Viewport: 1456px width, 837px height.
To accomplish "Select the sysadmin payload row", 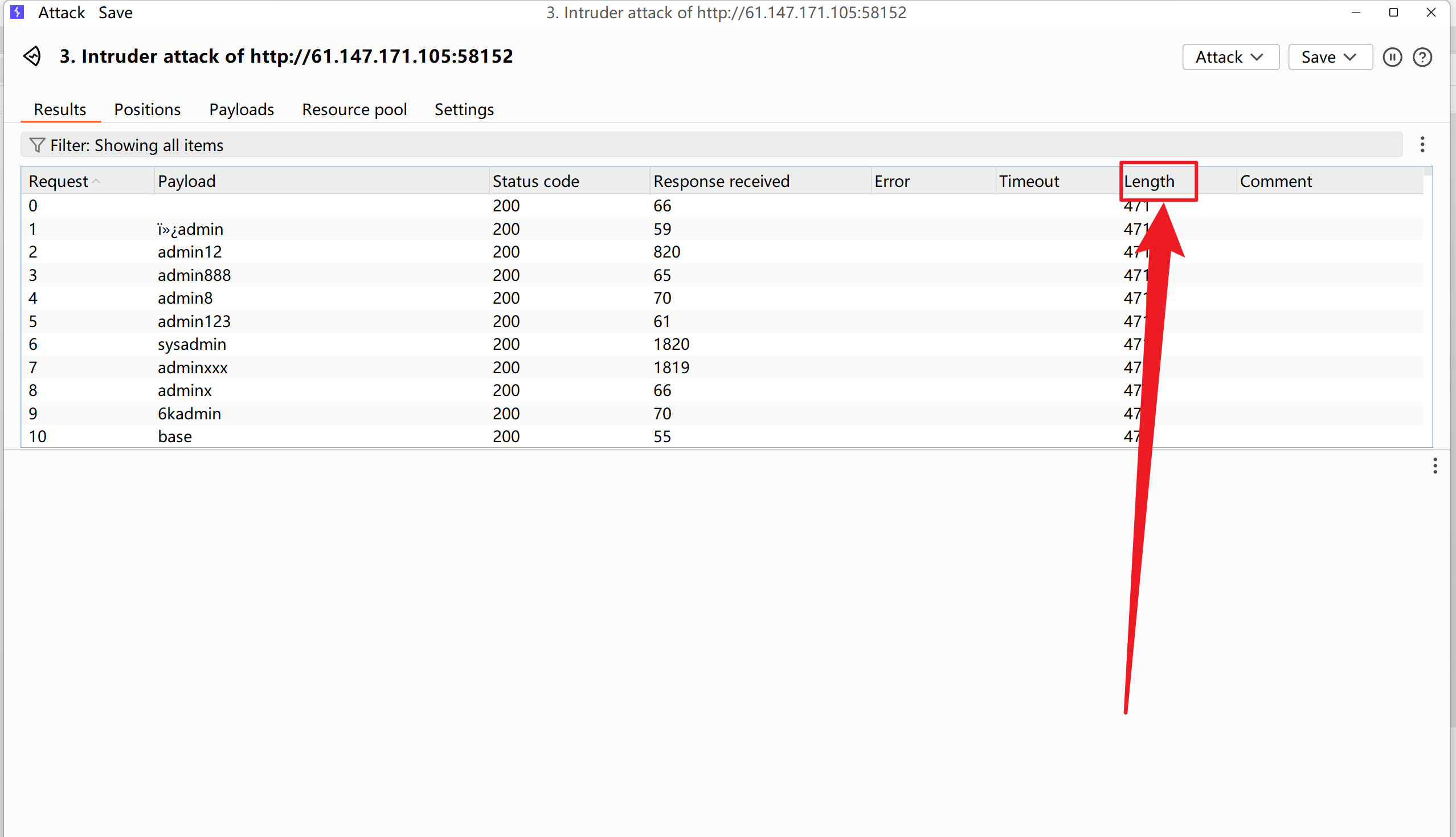I will [192, 344].
